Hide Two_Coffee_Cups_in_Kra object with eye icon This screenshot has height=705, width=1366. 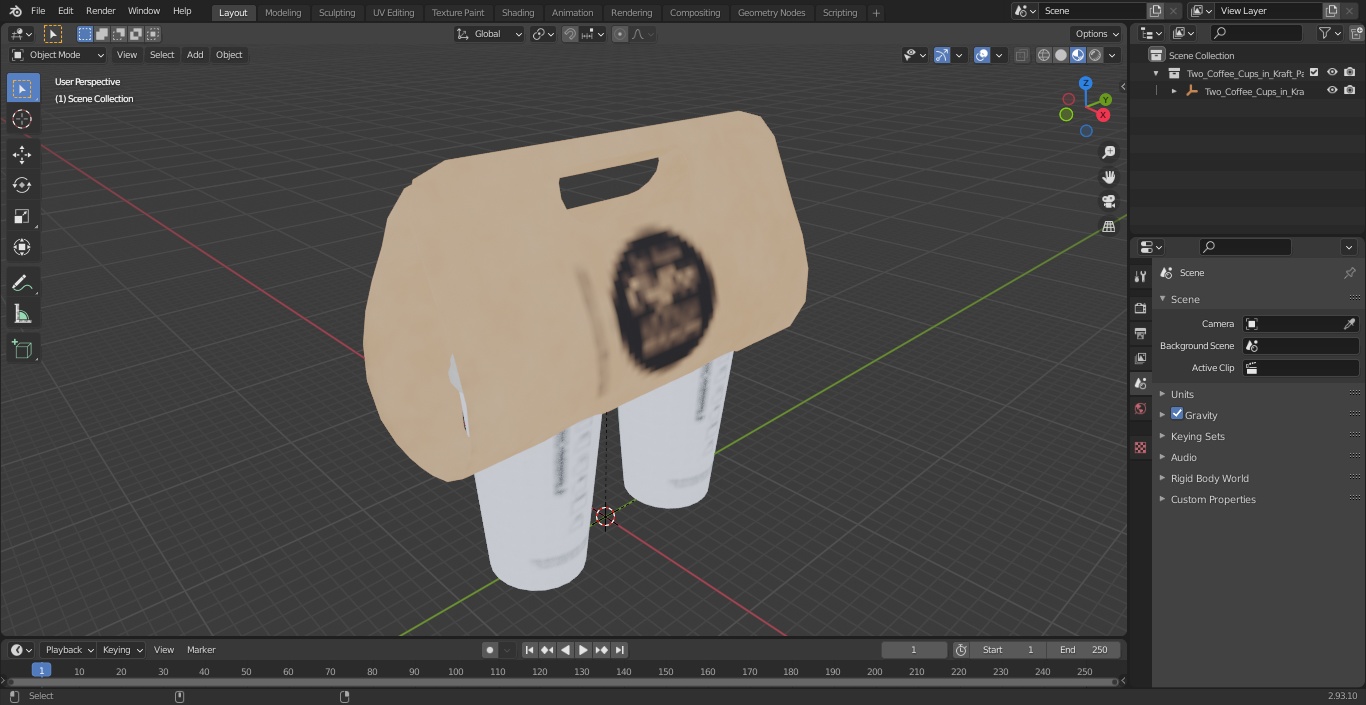click(1332, 90)
